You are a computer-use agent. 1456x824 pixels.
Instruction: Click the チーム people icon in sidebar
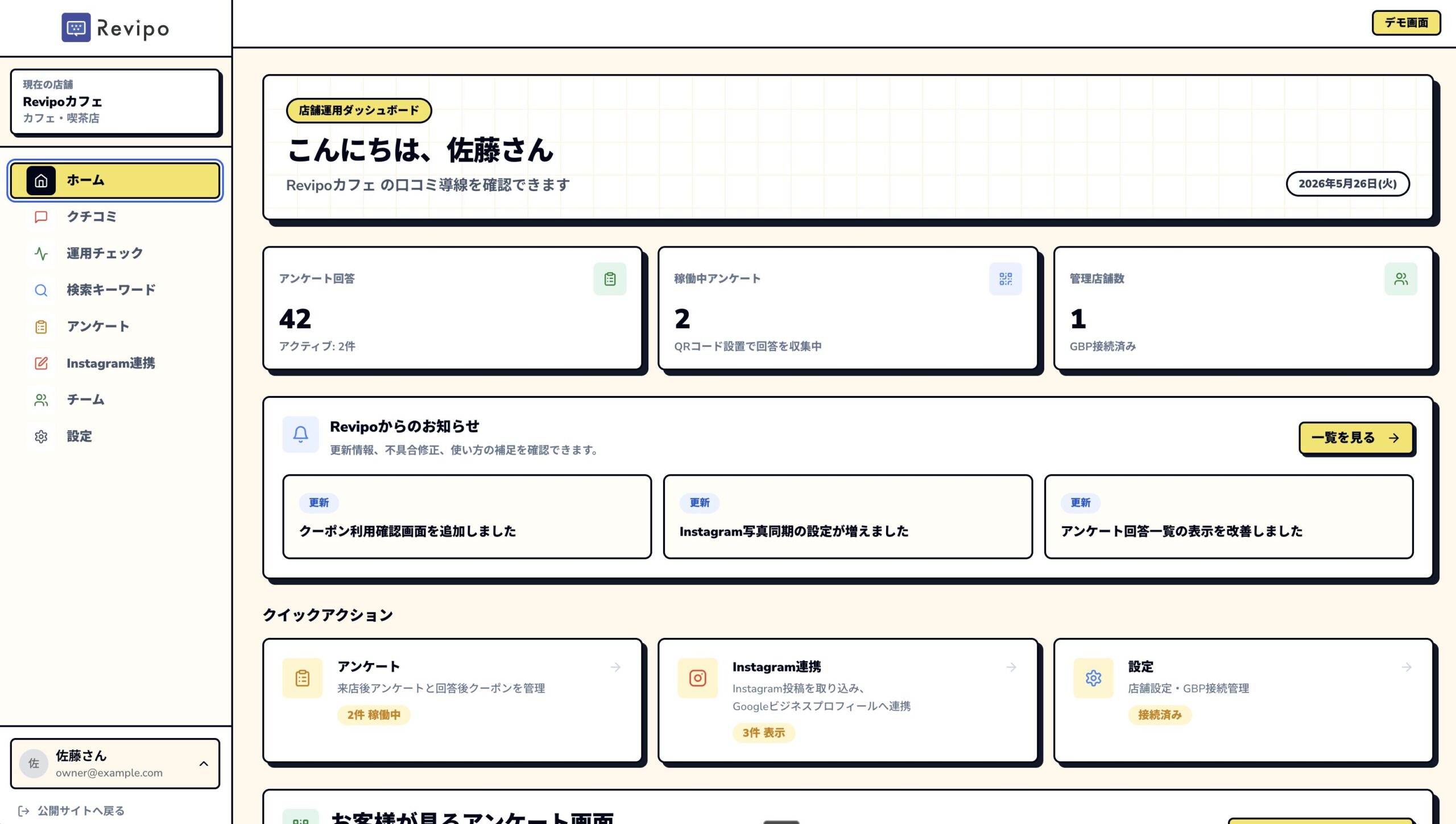pyautogui.click(x=41, y=400)
